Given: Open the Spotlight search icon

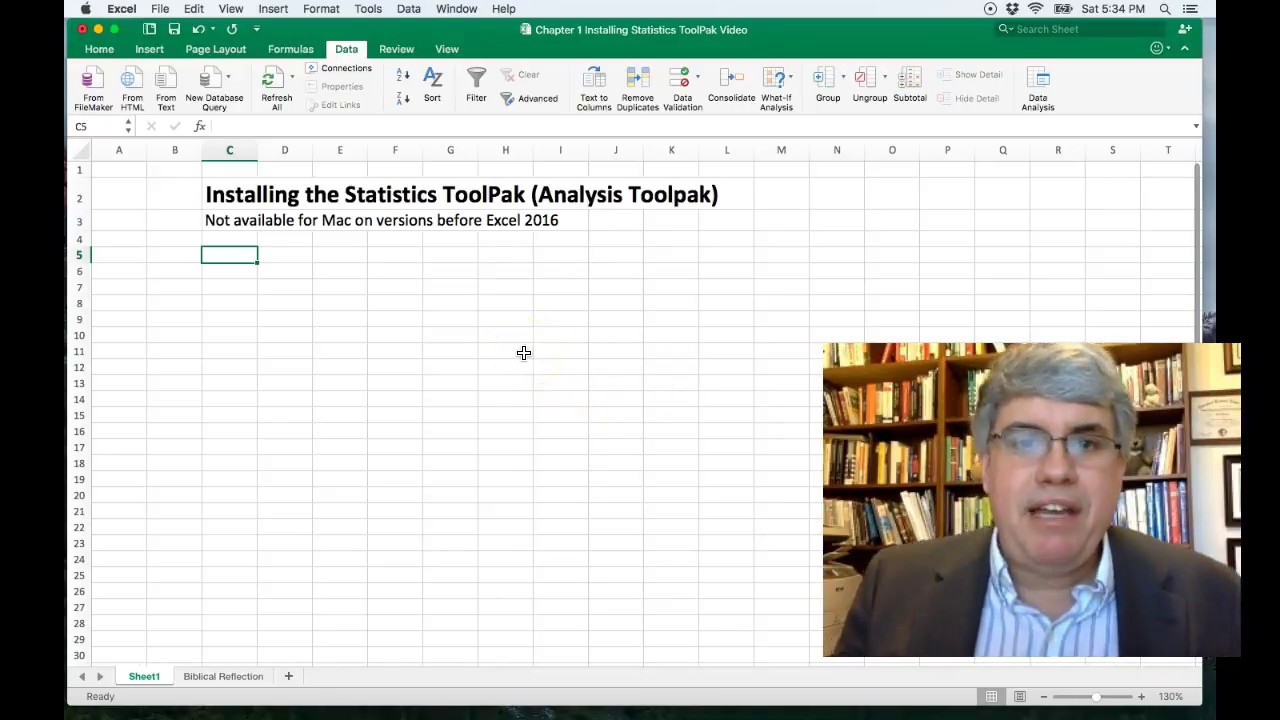Looking at the screenshot, I should (x=1165, y=9).
